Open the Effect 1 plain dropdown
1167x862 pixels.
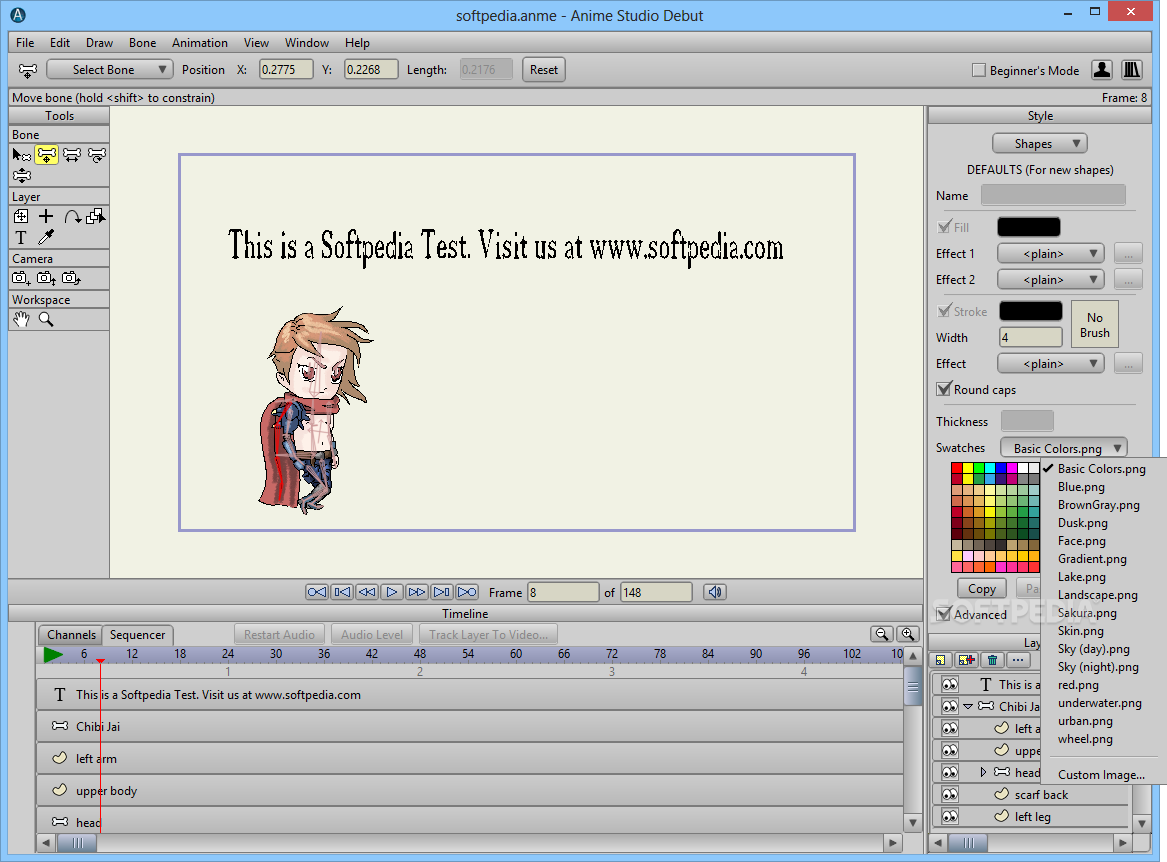[x=1050, y=254]
